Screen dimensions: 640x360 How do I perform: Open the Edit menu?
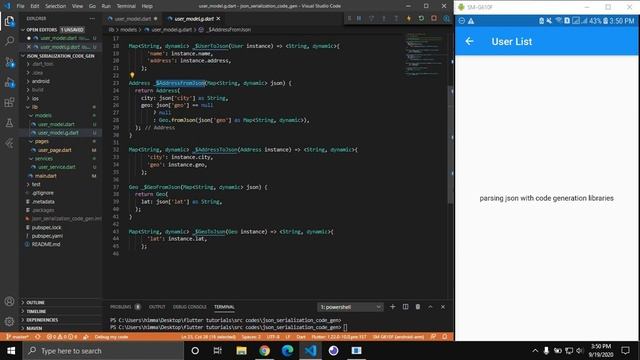(35, 6)
